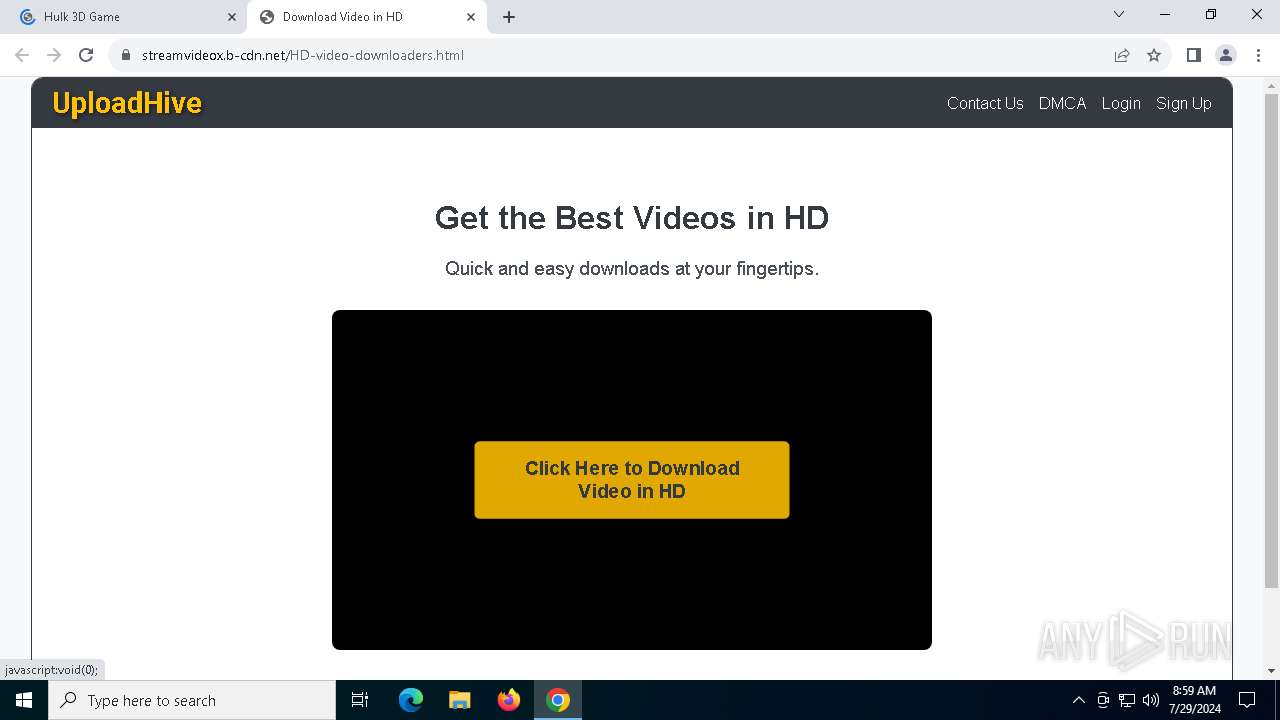Viewport: 1280px width, 720px height.
Task: Open the Contact Us link
Action: [x=985, y=103]
